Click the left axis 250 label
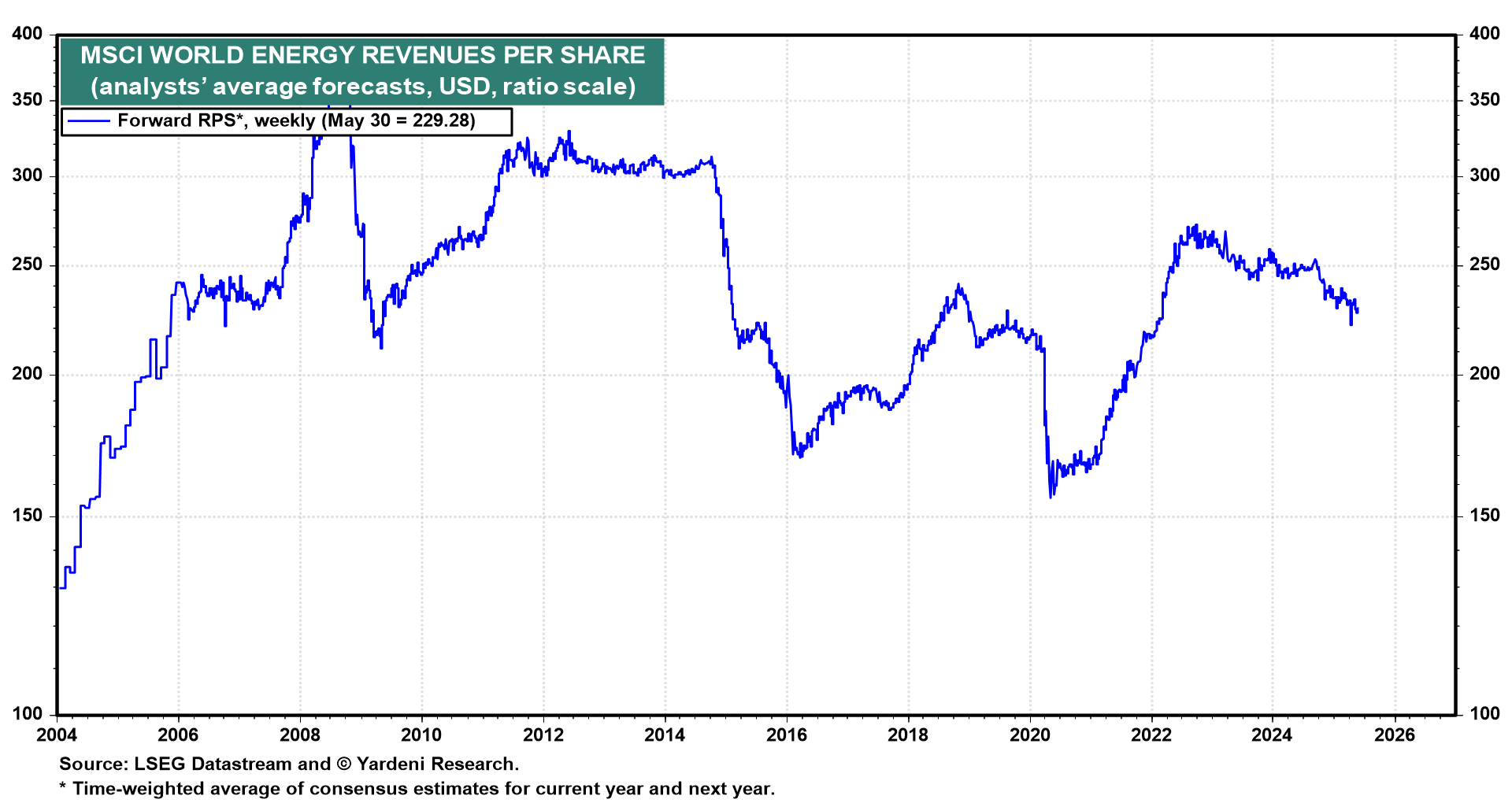Viewport: 1512px width, 803px height. (x=28, y=265)
